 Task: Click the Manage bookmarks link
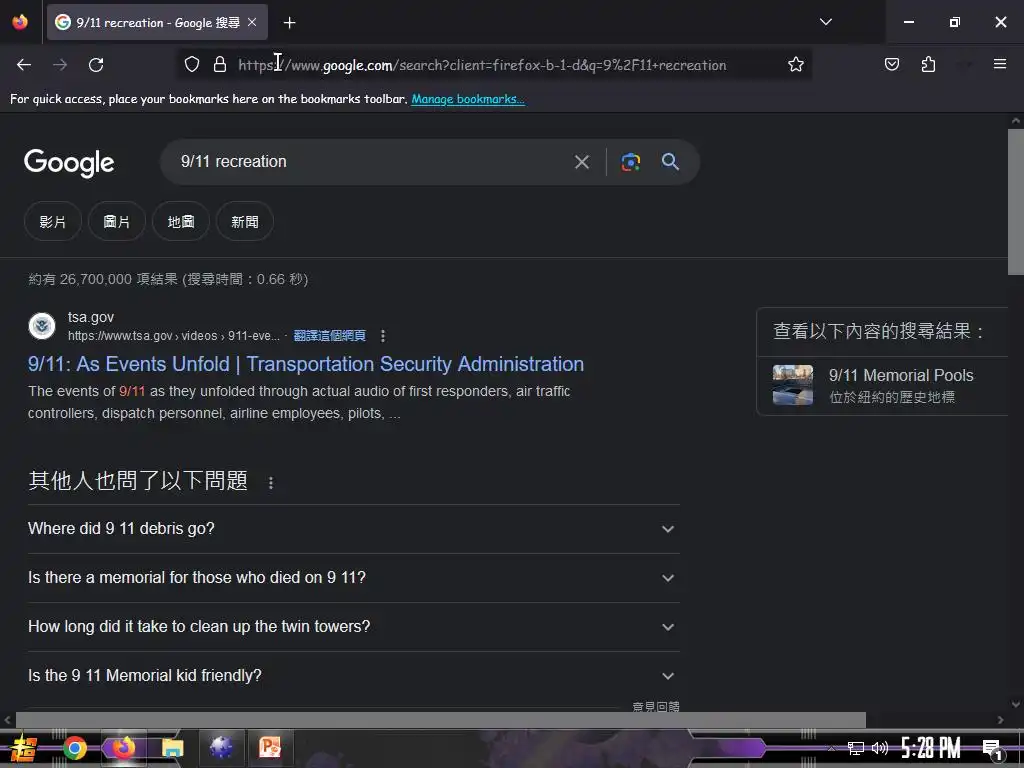point(468,99)
